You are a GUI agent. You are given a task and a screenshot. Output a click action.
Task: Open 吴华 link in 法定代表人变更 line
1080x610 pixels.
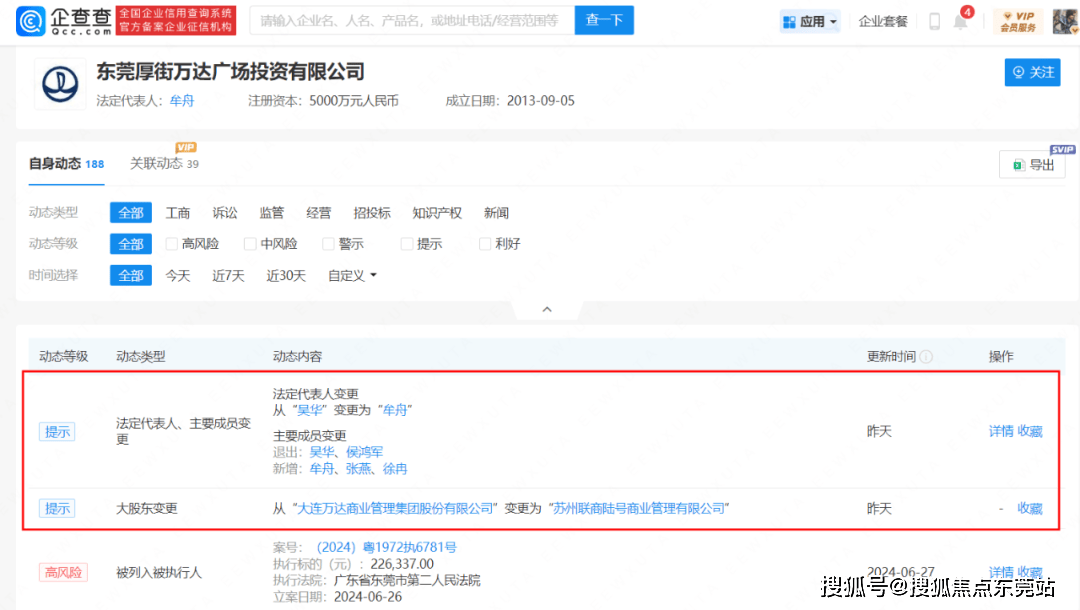coord(309,410)
